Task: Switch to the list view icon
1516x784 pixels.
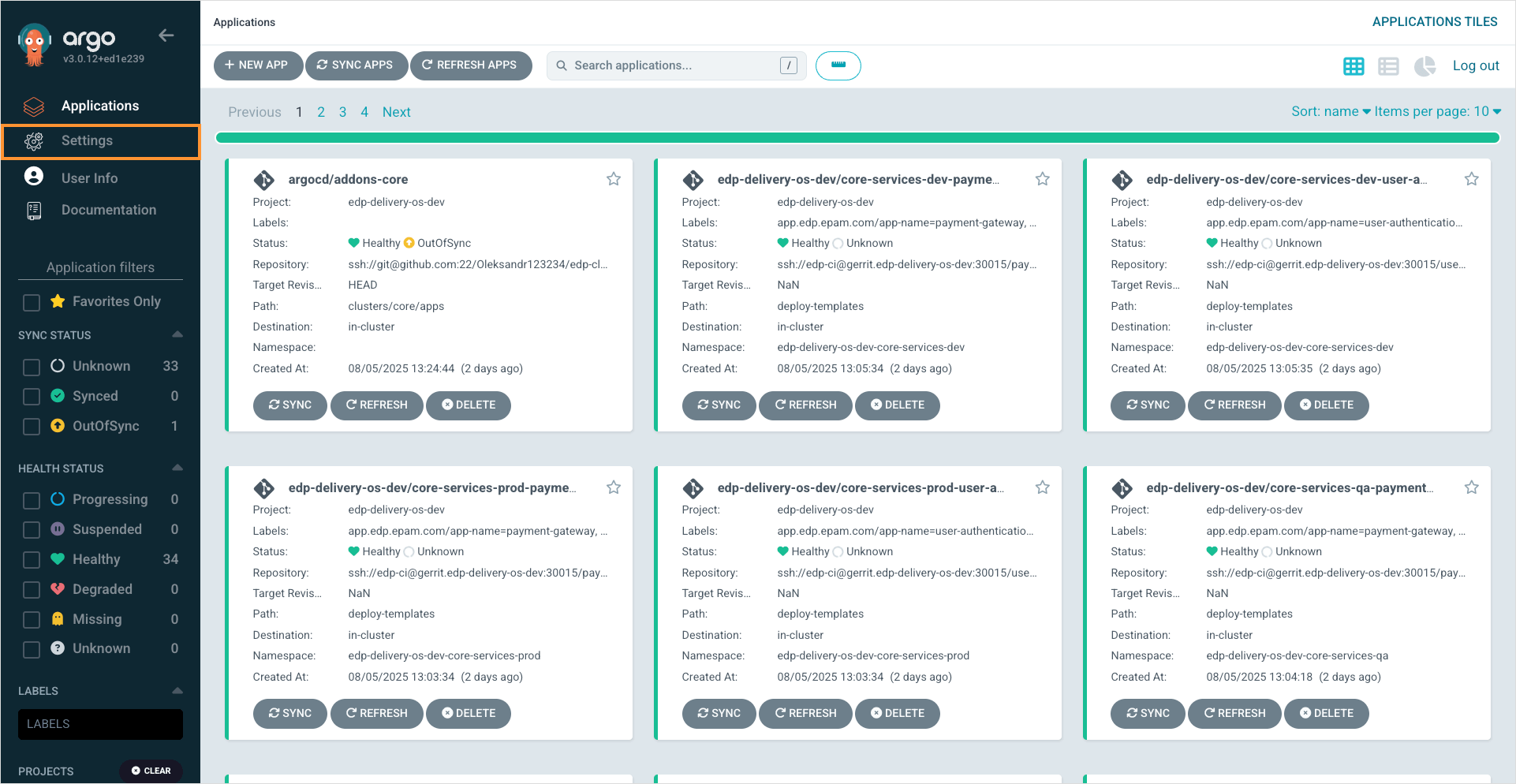Action: tap(1388, 66)
